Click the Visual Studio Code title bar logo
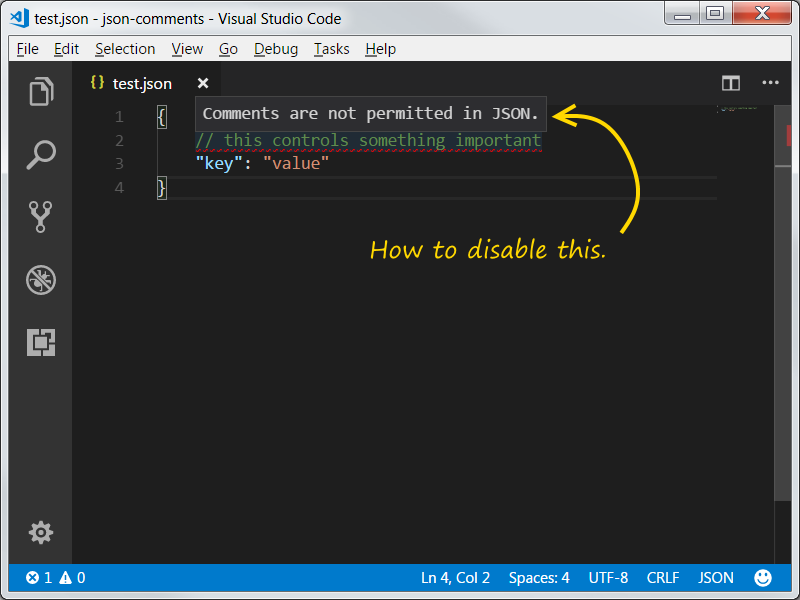This screenshot has height=600, width=800. point(20,18)
